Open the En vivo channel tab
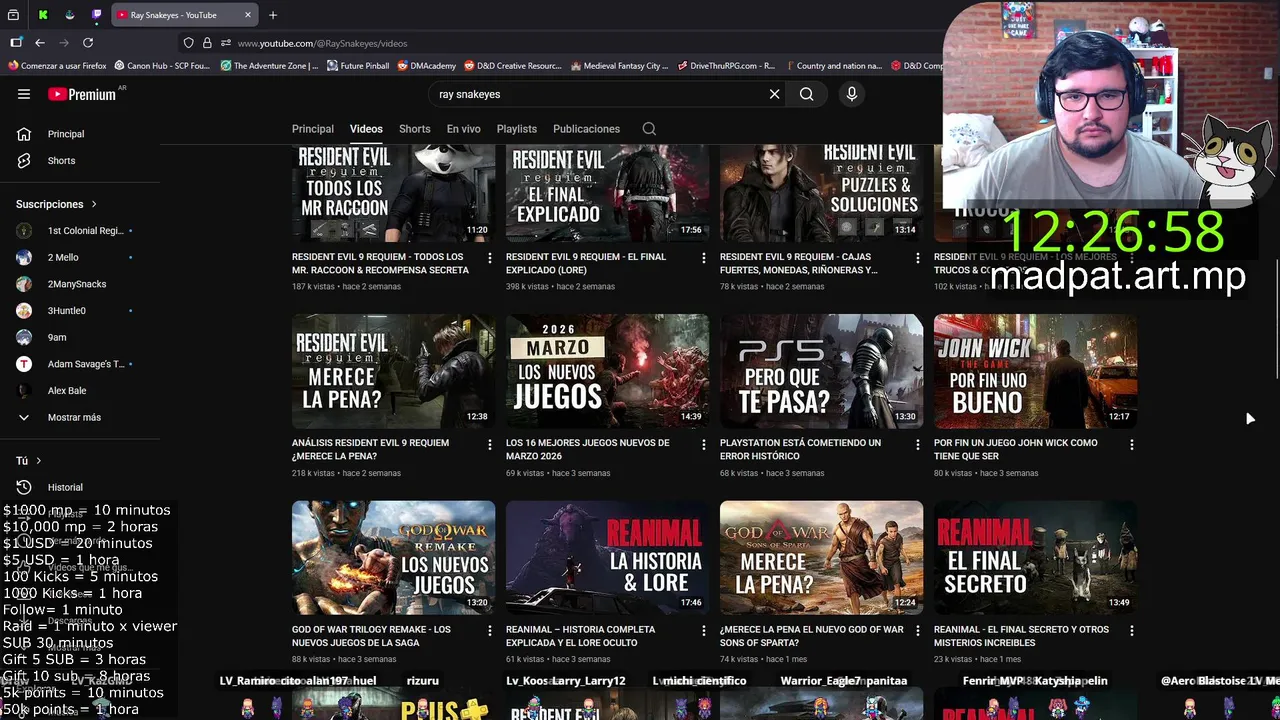Image resolution: width=1280 pixels, height=720 pixels. [464, 129]
